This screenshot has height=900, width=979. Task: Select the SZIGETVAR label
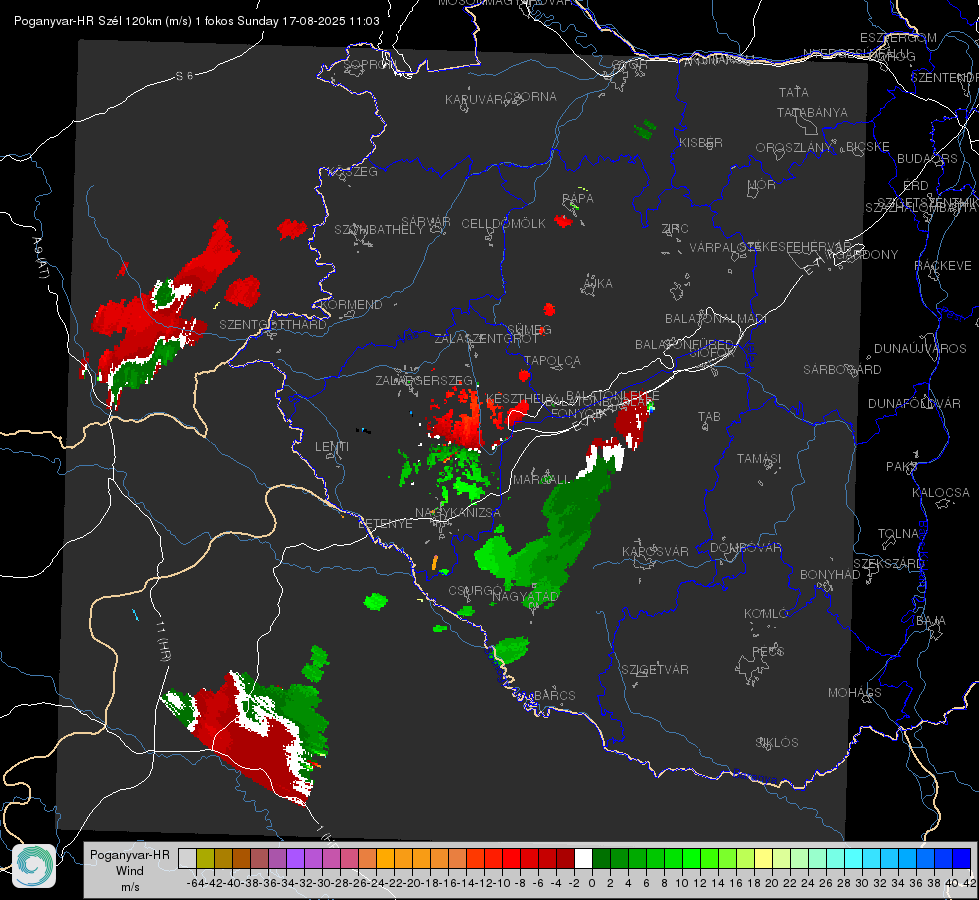click(655, 670)
